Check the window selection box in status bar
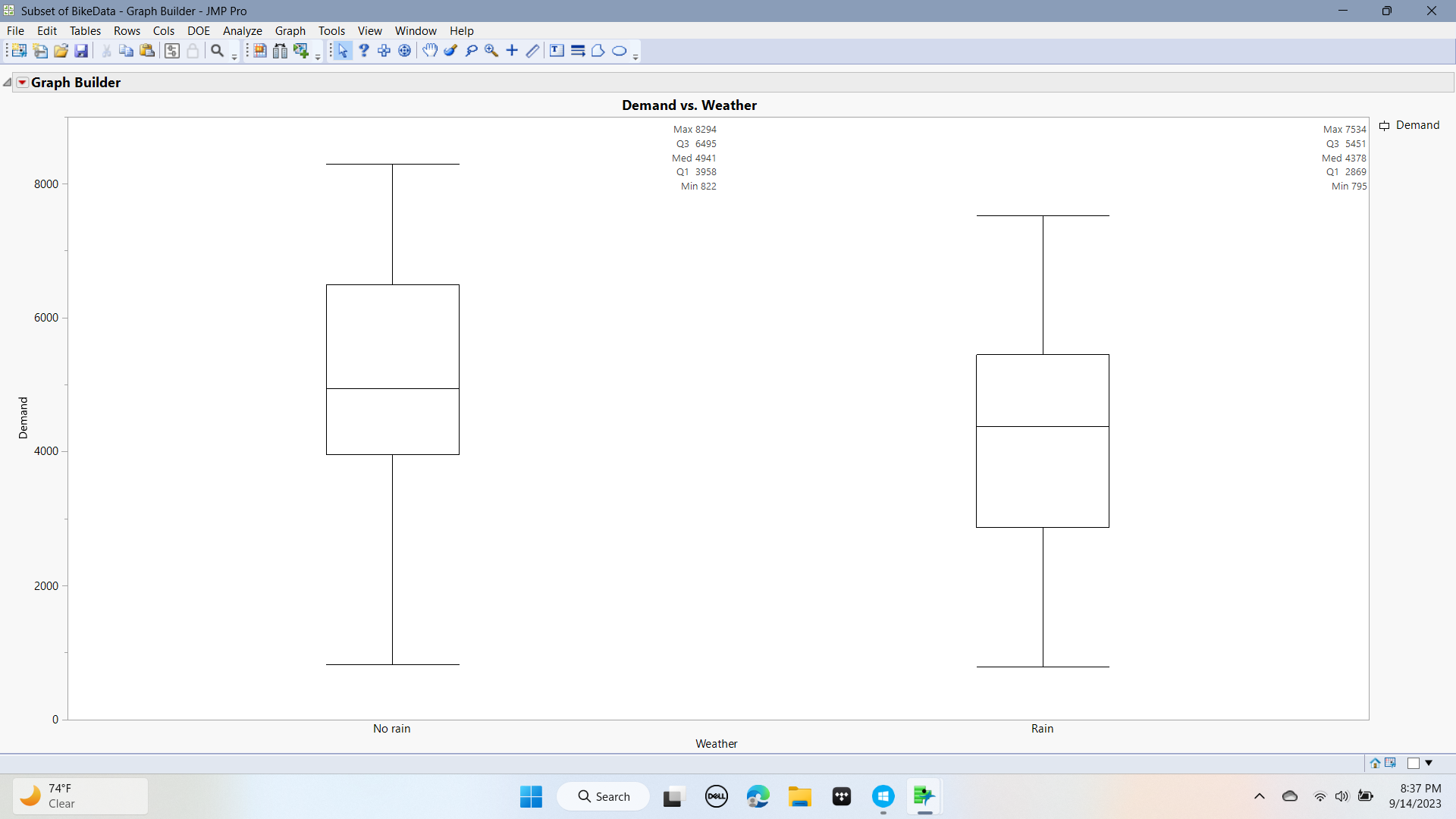This screenshot has width=1456, height=819. point(1413,763)
